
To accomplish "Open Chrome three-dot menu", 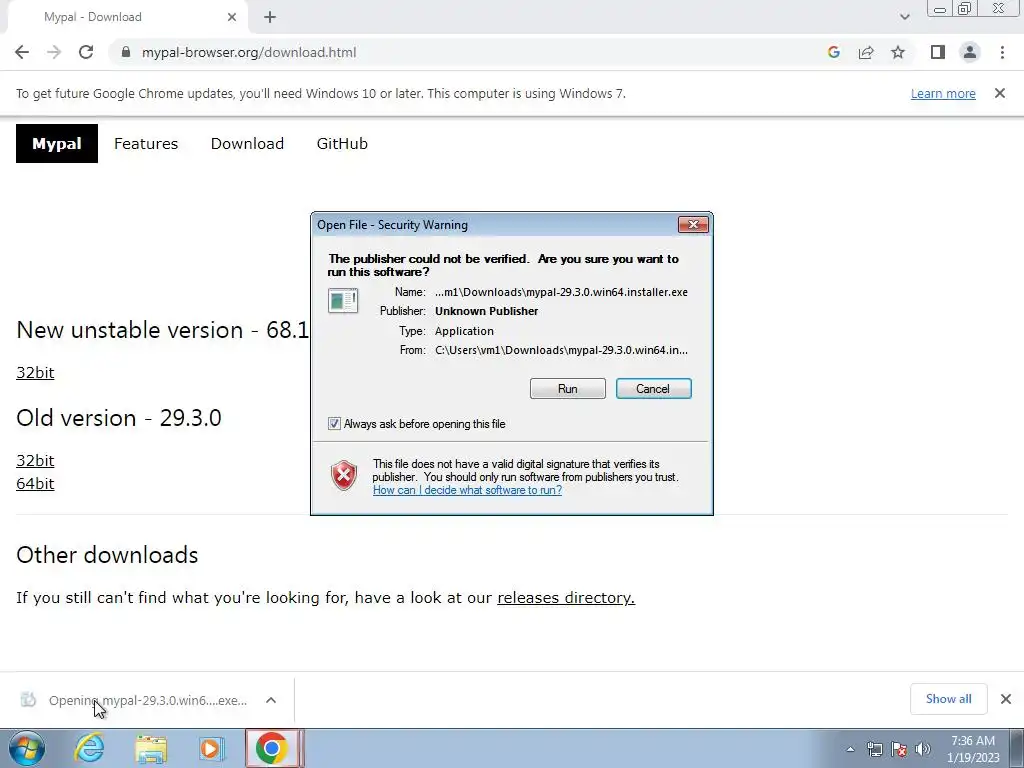I will click(1002, 52).
